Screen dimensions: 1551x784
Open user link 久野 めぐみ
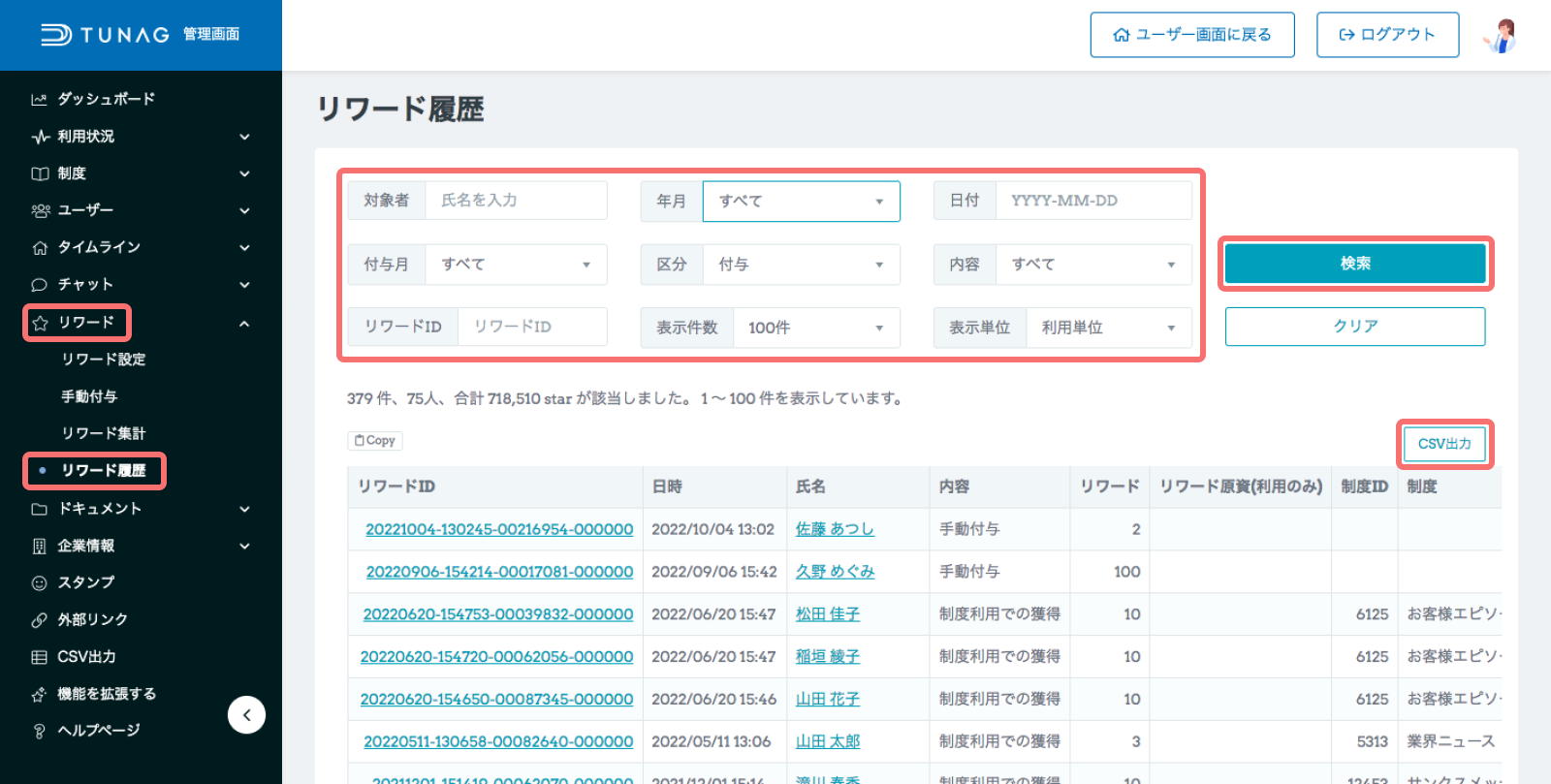coord(835,572)
